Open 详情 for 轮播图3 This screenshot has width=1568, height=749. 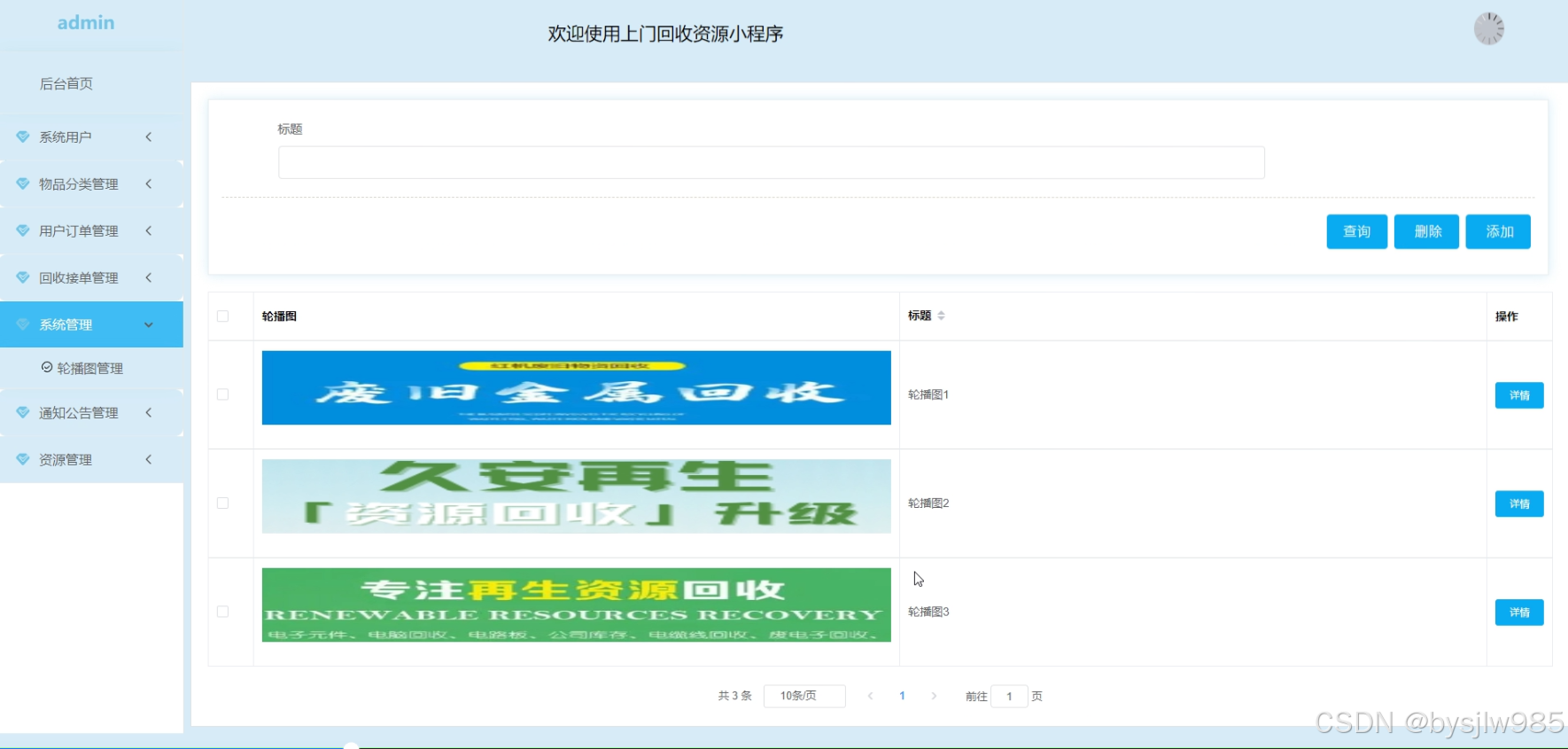(1519, 612)
